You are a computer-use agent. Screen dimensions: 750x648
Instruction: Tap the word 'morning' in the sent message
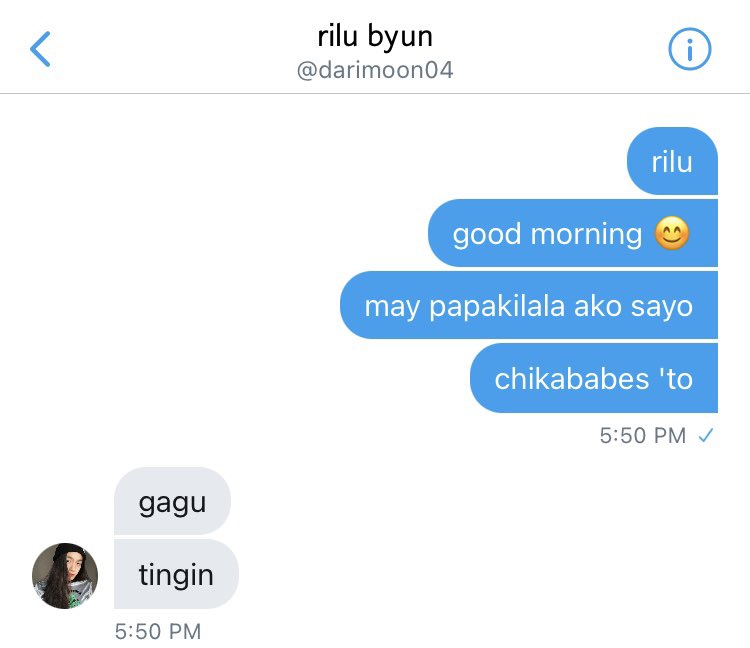(x=586, y=235)
